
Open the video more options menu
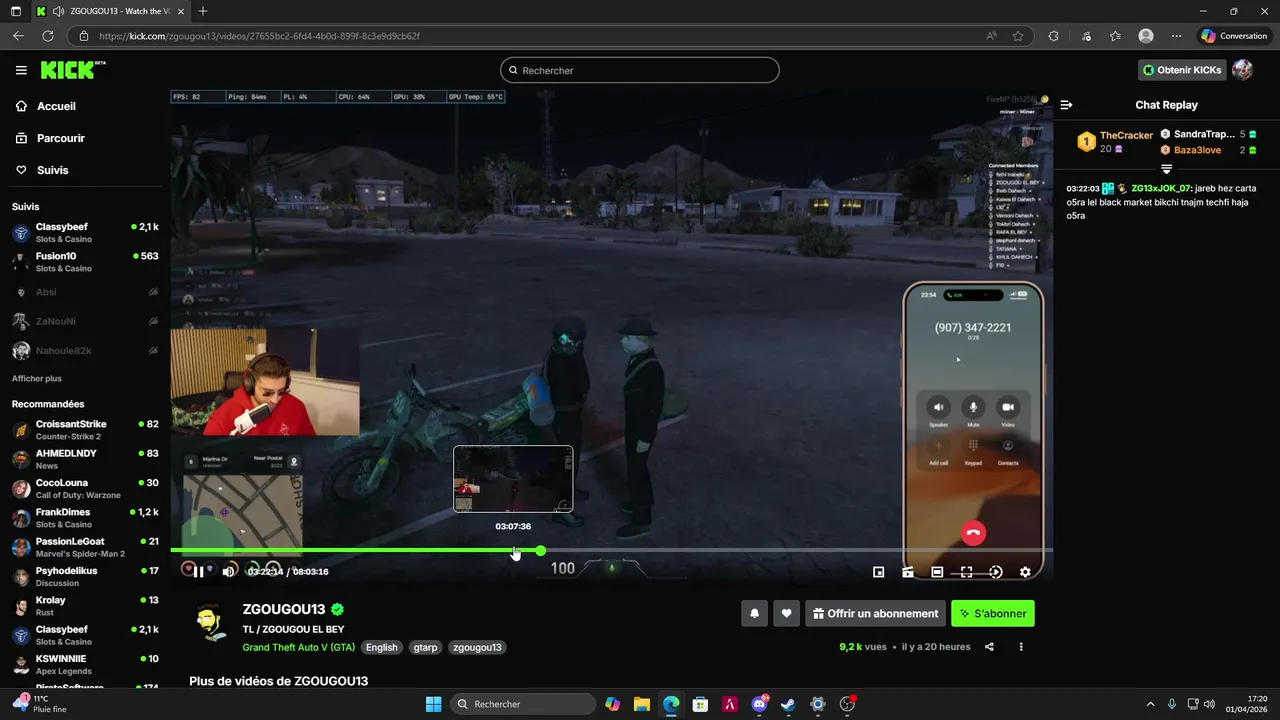click(1021, 647)
